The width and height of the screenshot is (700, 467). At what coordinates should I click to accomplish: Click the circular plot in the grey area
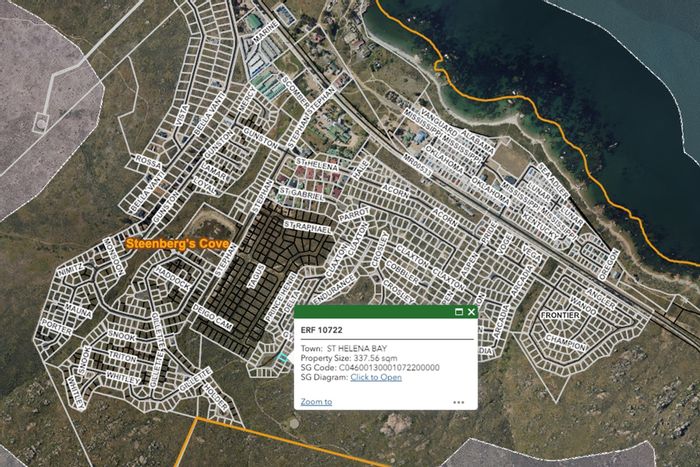click(41, 122)
